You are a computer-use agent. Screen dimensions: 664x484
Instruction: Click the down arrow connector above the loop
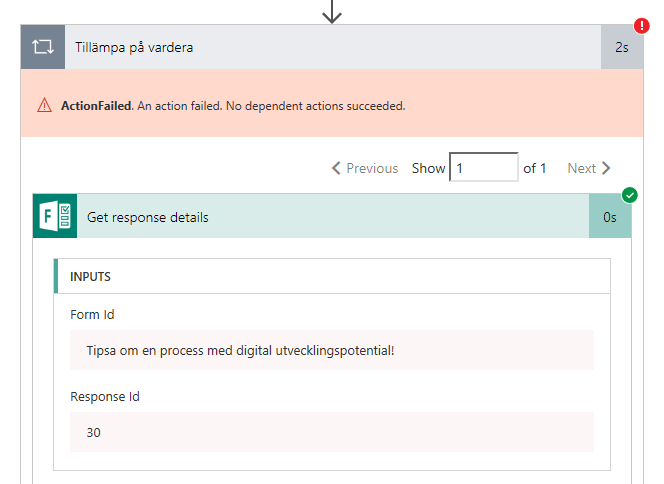[x=332, y=12]
